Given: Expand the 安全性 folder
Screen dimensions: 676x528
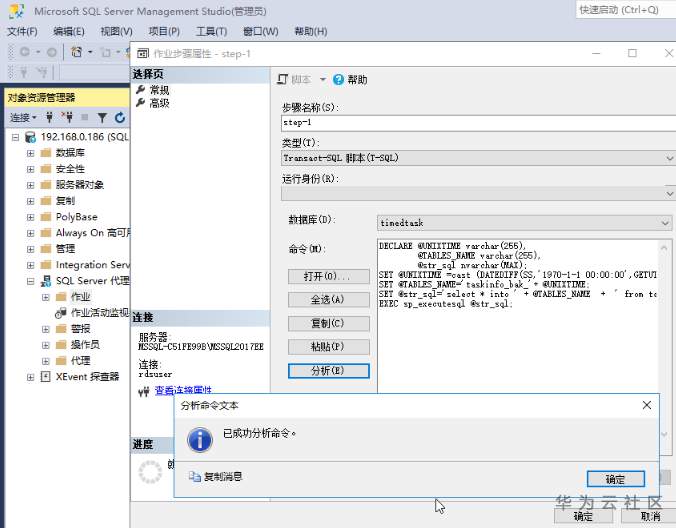Looking at the screenshot, I should click(30, 169).
